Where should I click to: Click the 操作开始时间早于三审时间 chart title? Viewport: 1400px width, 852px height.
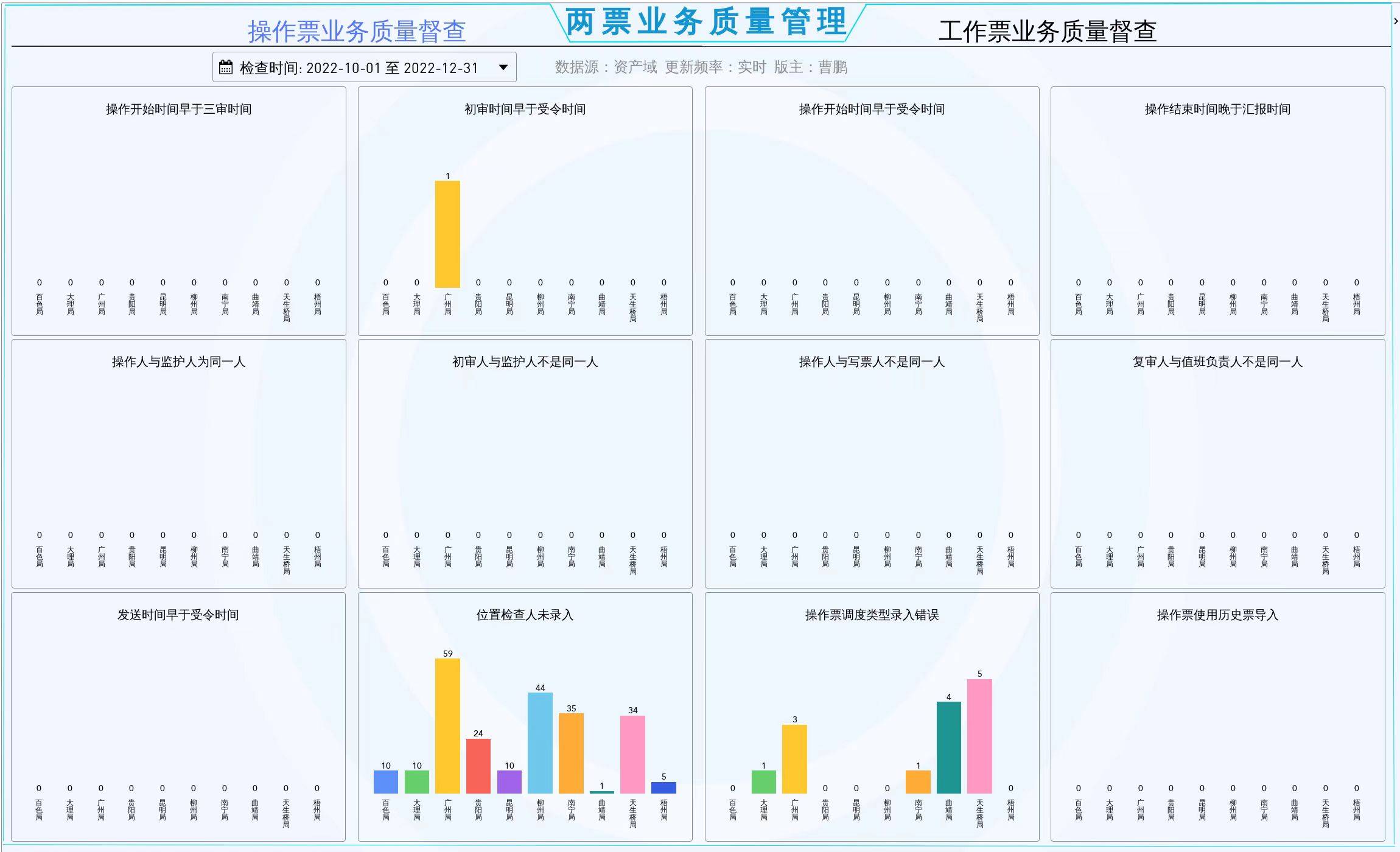(x=178, y=109)
